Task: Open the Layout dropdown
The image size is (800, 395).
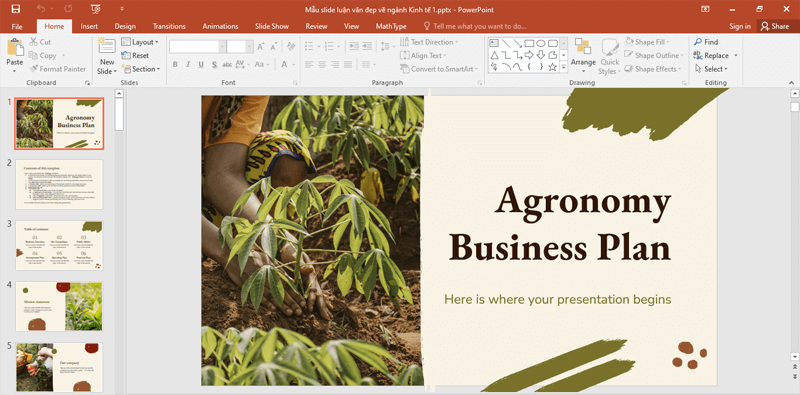Action: coord(140,42)
